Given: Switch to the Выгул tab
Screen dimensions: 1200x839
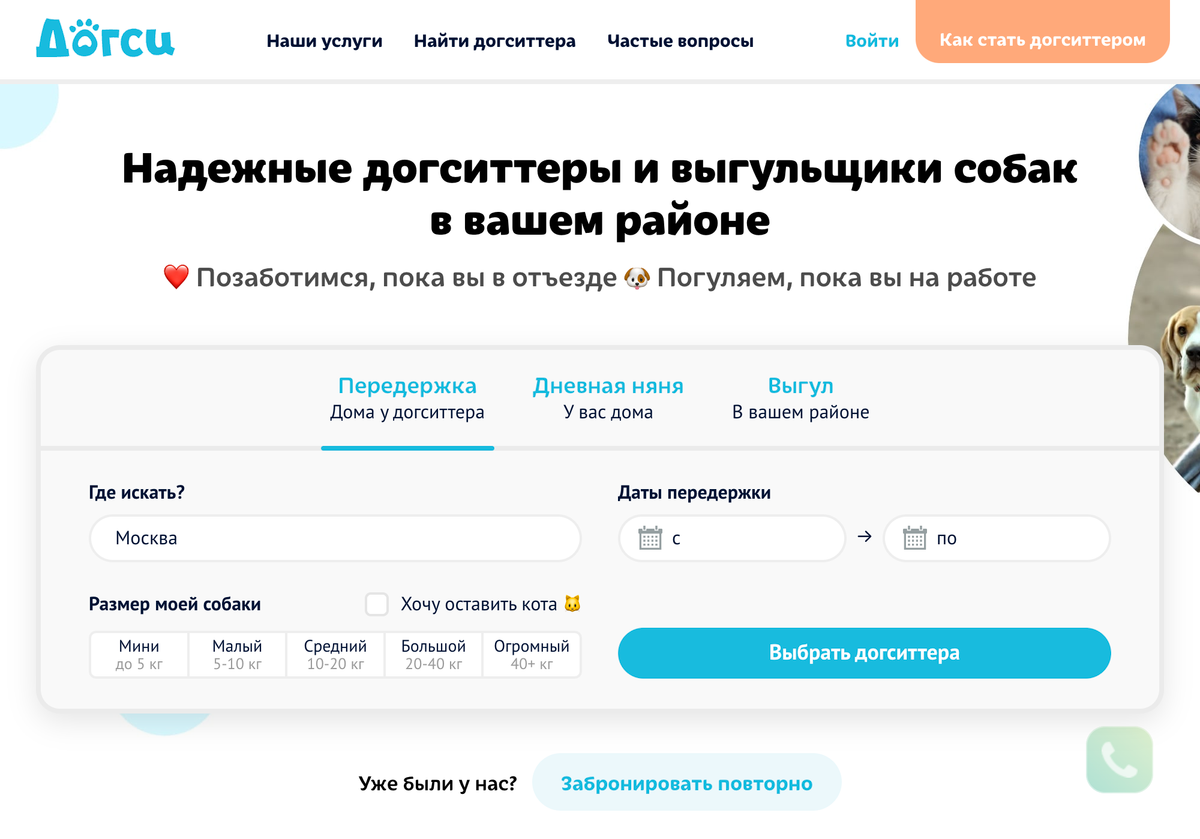Looking at the screenshot, I should tap(801, 398).
